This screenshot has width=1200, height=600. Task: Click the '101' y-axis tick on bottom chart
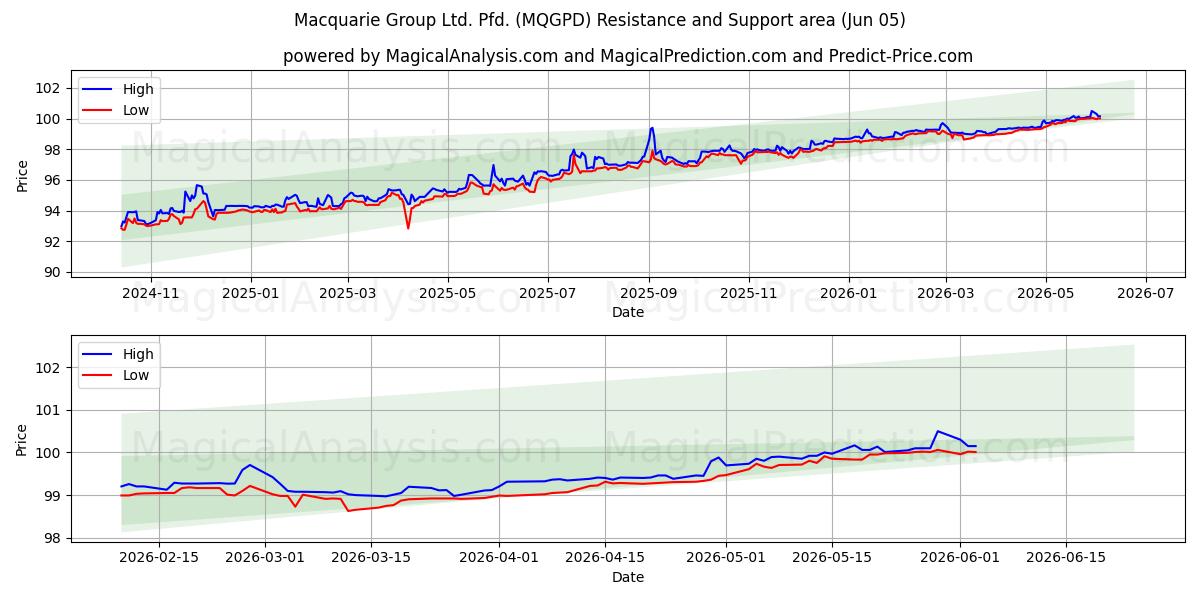(x=50, y=410)
